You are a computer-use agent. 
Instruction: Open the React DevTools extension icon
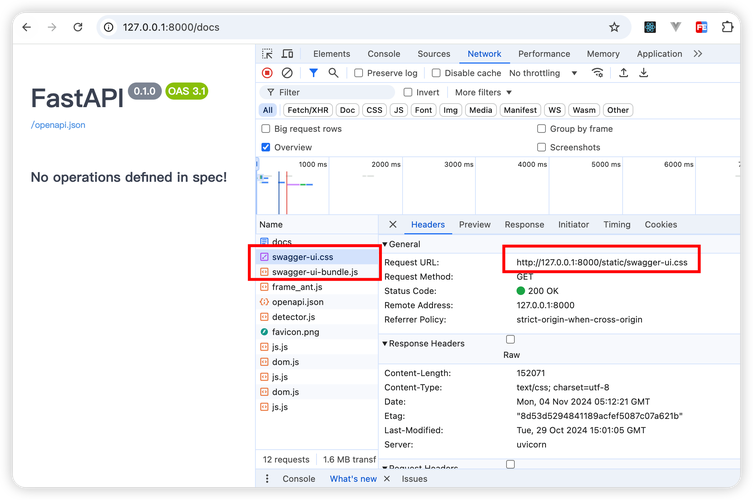pyautogui.click(x=650, y=27)
